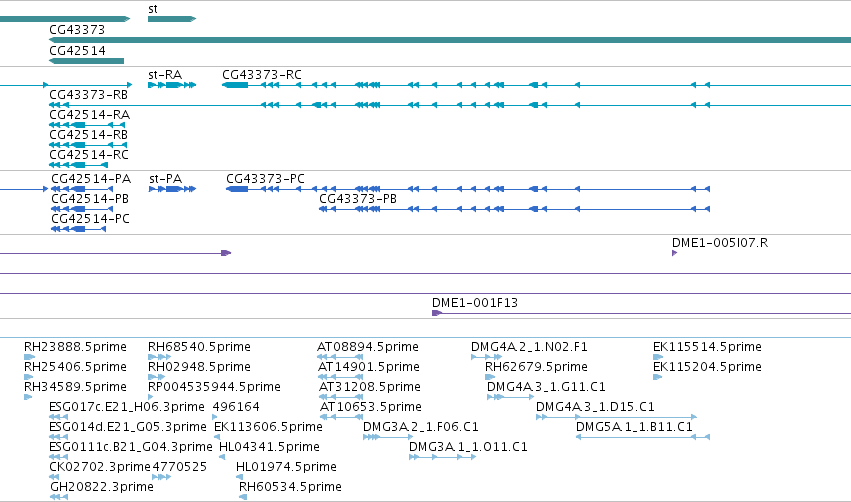Click ESG014d.E21_G05.3prime label
Viewport: 851px width, 502px height.
128,427
